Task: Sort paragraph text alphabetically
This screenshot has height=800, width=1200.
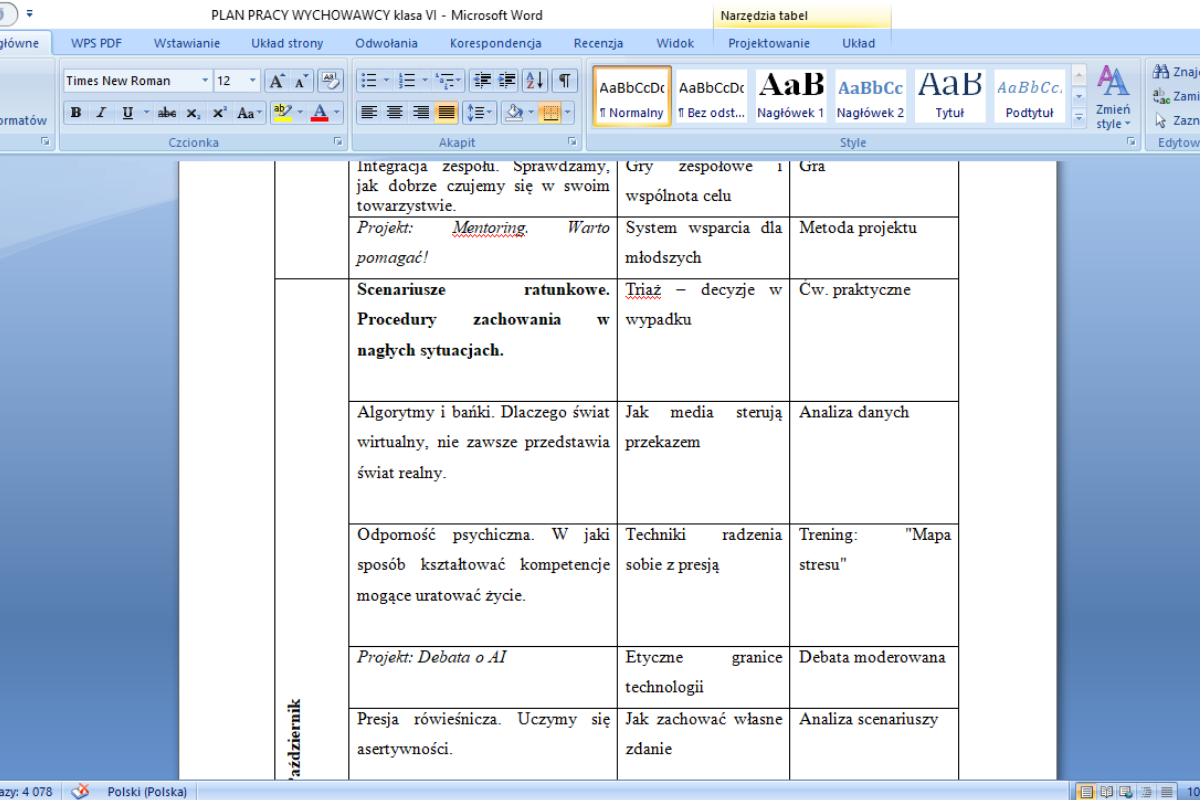Action: tap(535, 81)
